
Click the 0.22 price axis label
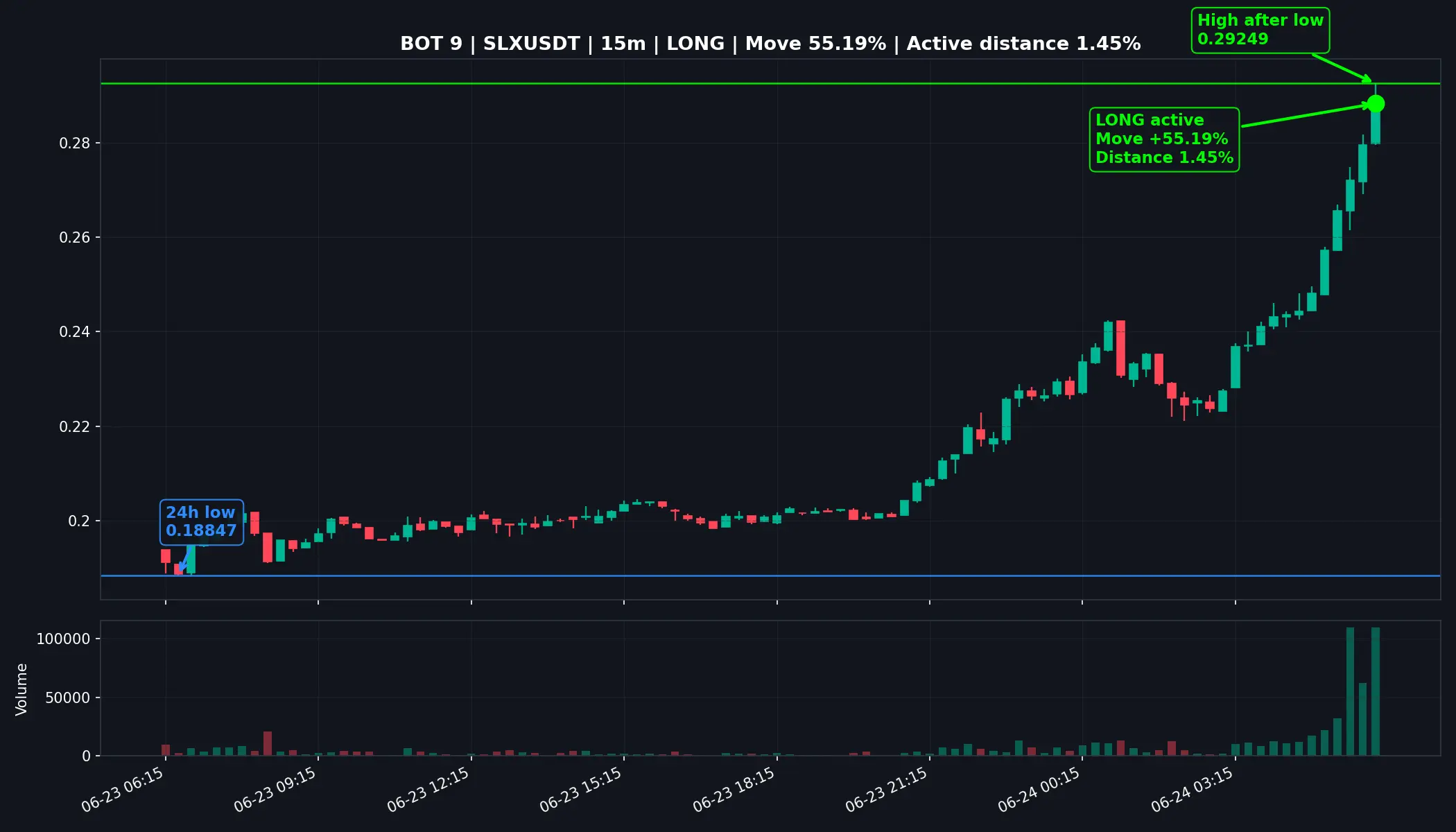[x=75, y=427]
